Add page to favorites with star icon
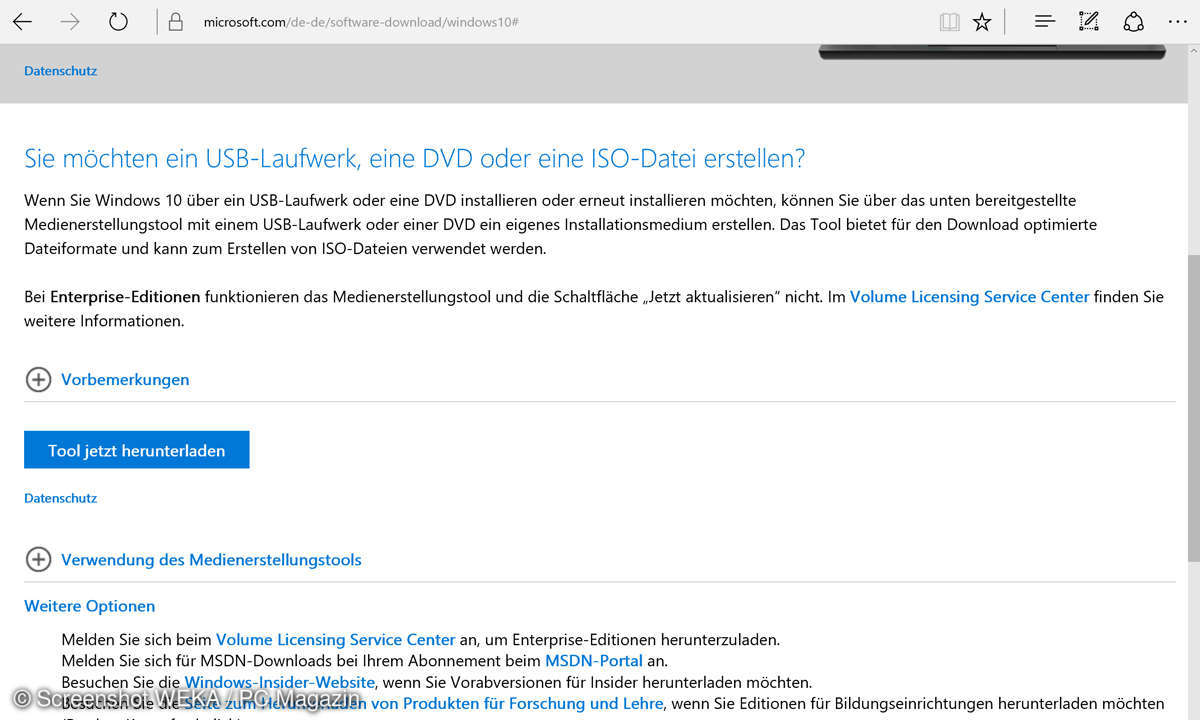 coord(982,21)
